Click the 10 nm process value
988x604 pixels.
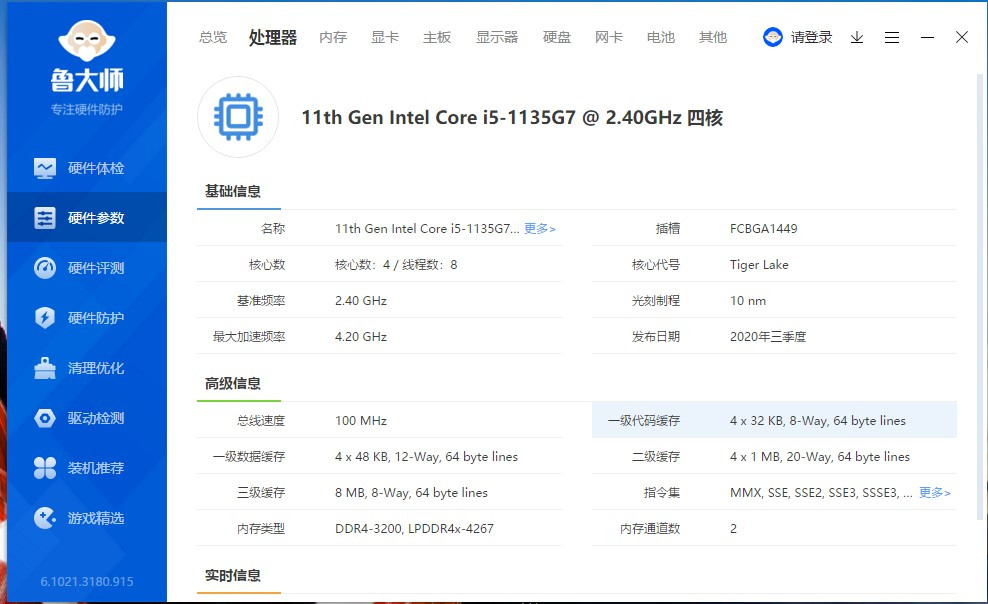coord(748,300)
